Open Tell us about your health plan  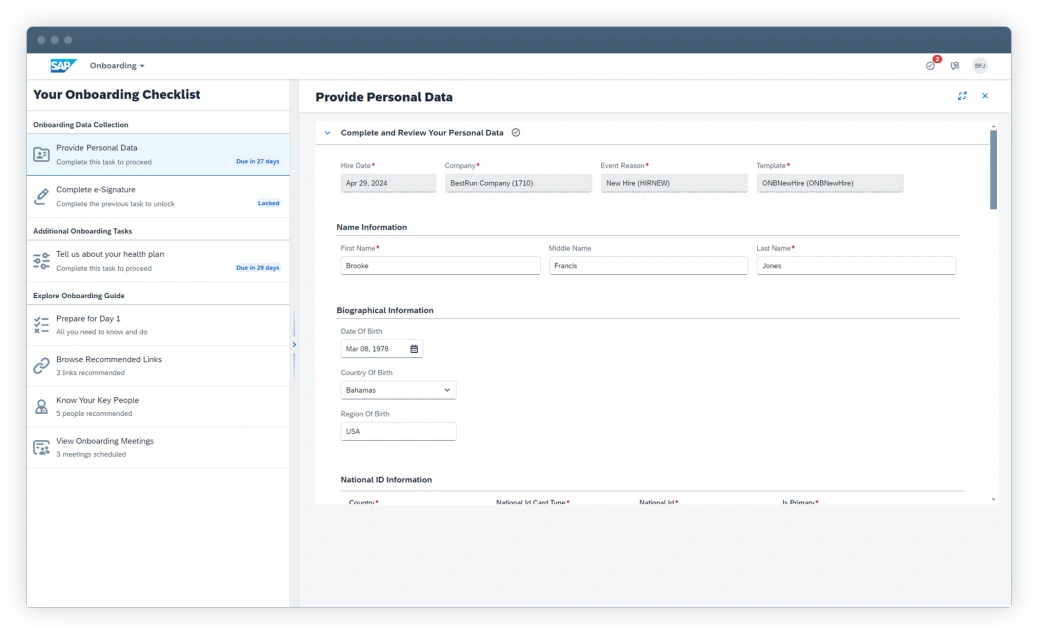(158, 261)
